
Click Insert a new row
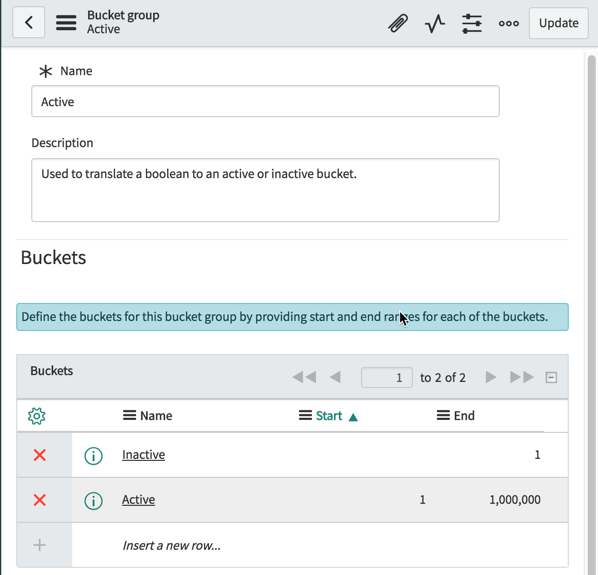click(172, 546)
